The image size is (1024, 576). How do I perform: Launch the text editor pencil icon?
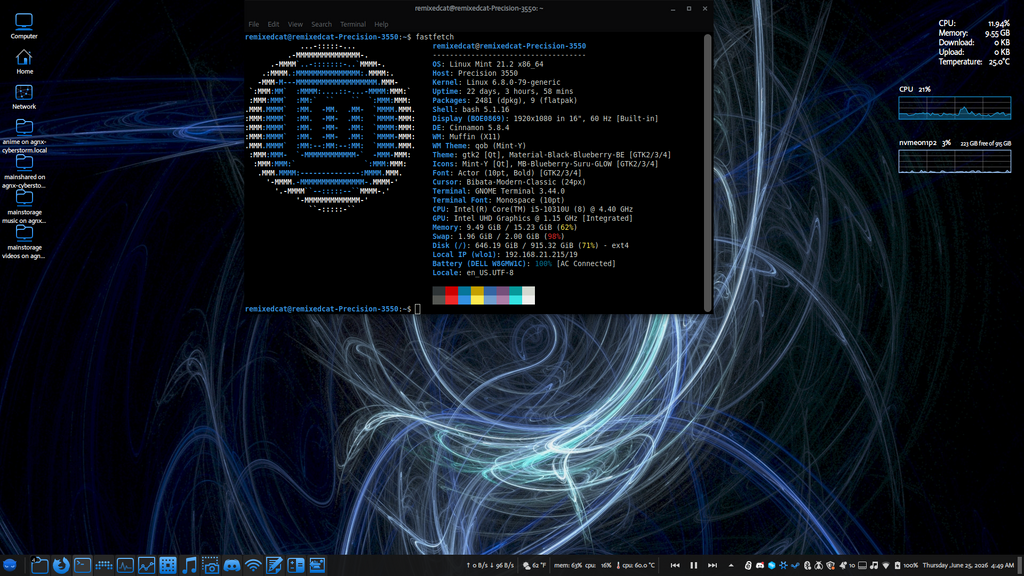274,565
